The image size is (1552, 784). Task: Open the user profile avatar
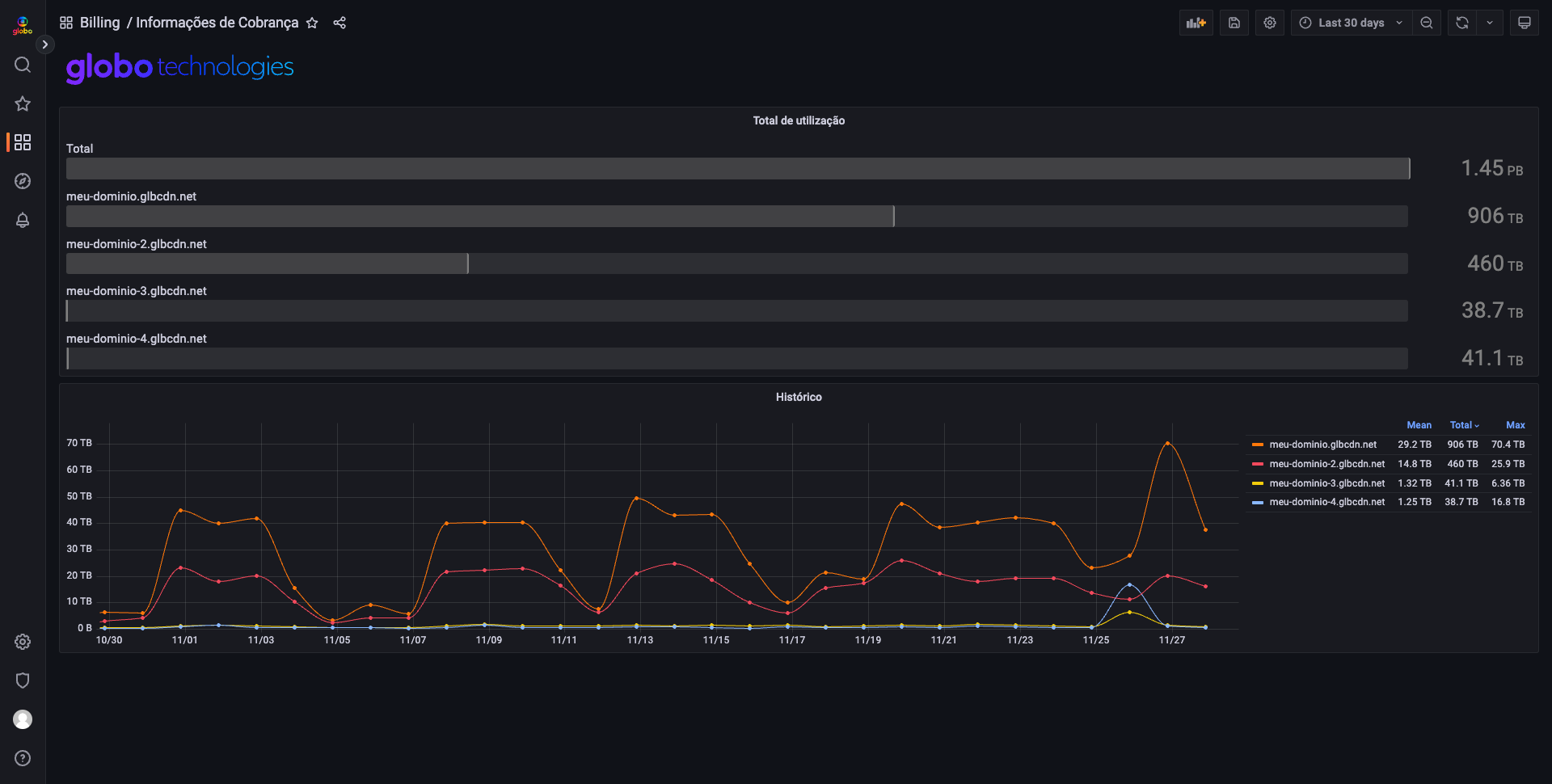click(23, 719)
